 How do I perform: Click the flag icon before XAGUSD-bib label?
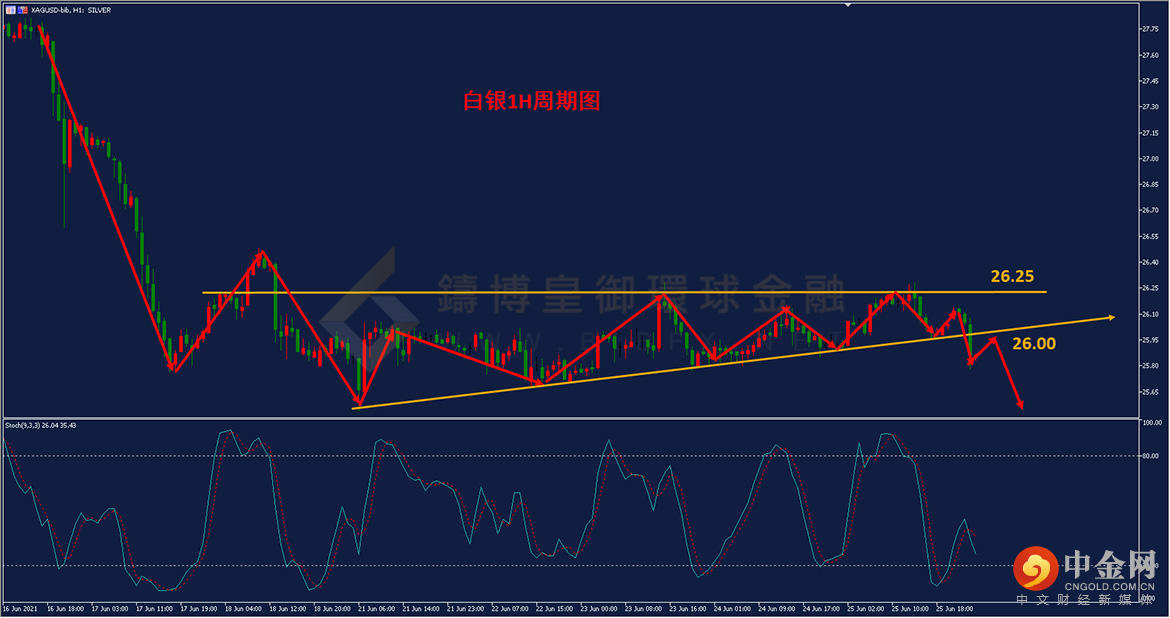click(x=23, y=10)
